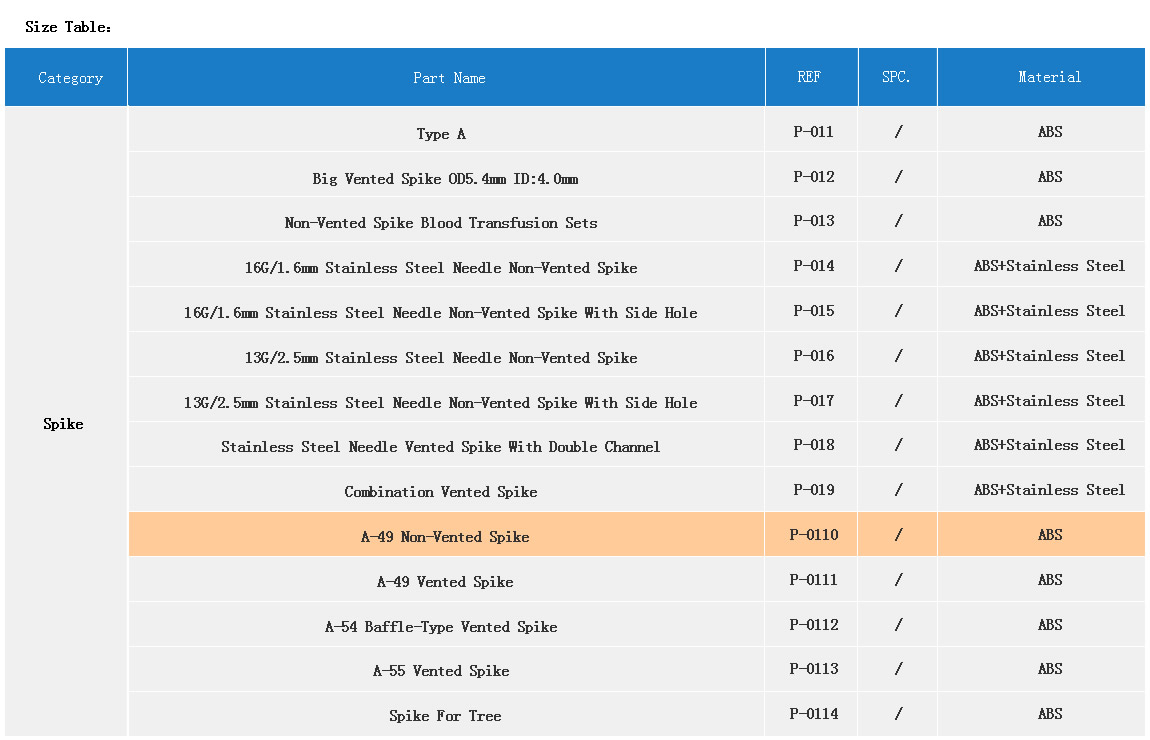Click the Part Name column header

point(449,78)
